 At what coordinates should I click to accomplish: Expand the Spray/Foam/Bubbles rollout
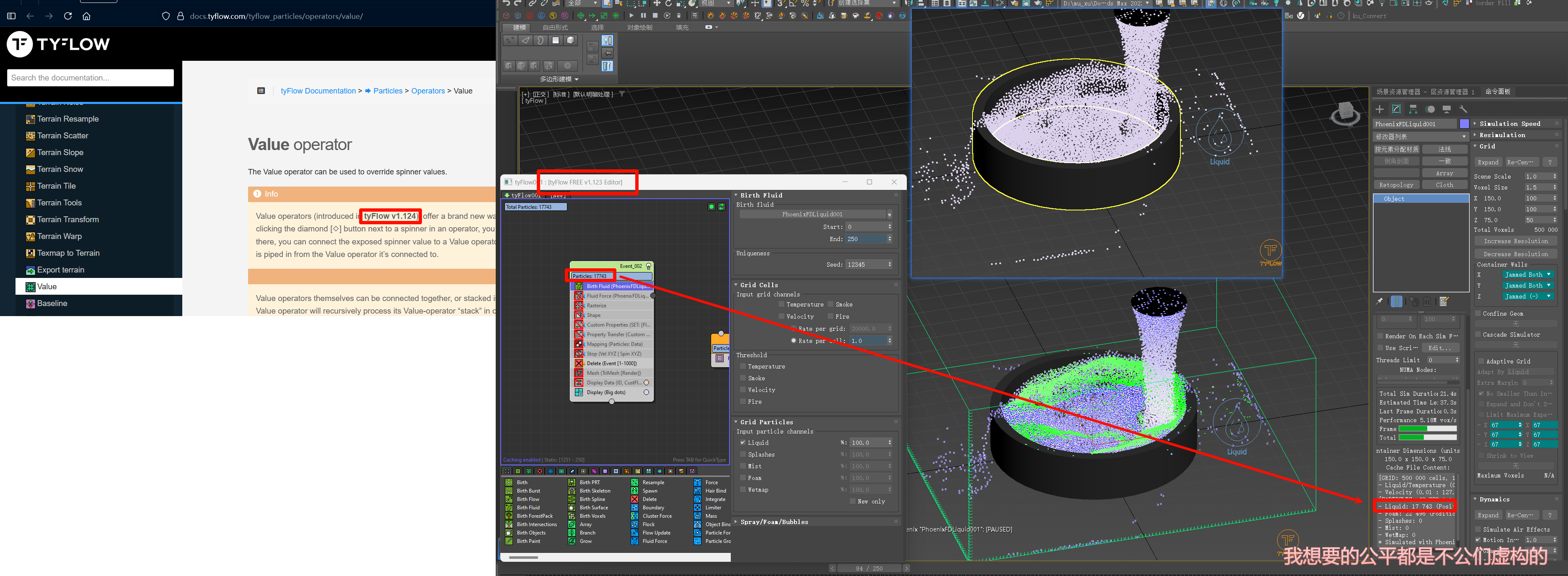click(x=774, y=522)
